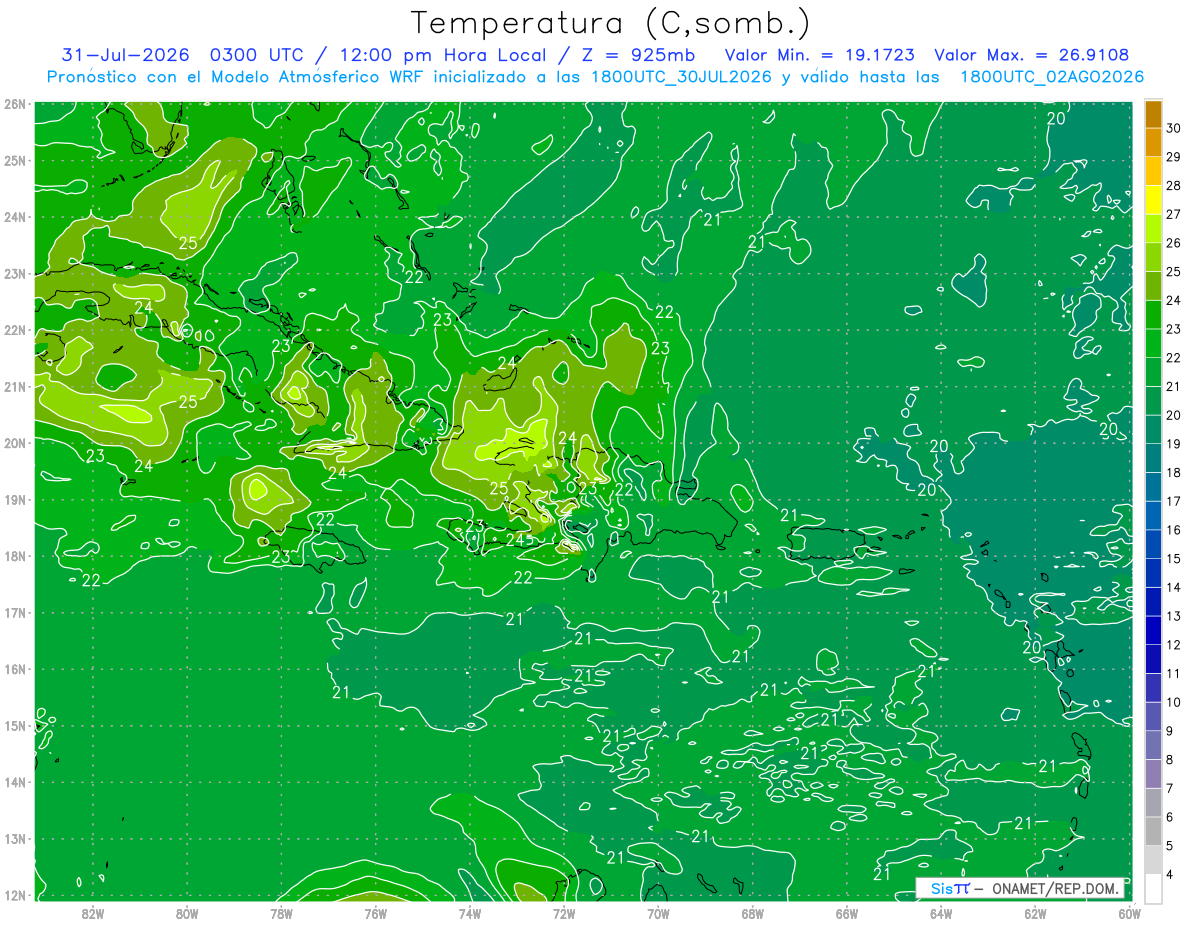This screenshot has height=927, width=1200.
Task: Click the '26' label on the color scale legend
Action: tap(1174, 243)
